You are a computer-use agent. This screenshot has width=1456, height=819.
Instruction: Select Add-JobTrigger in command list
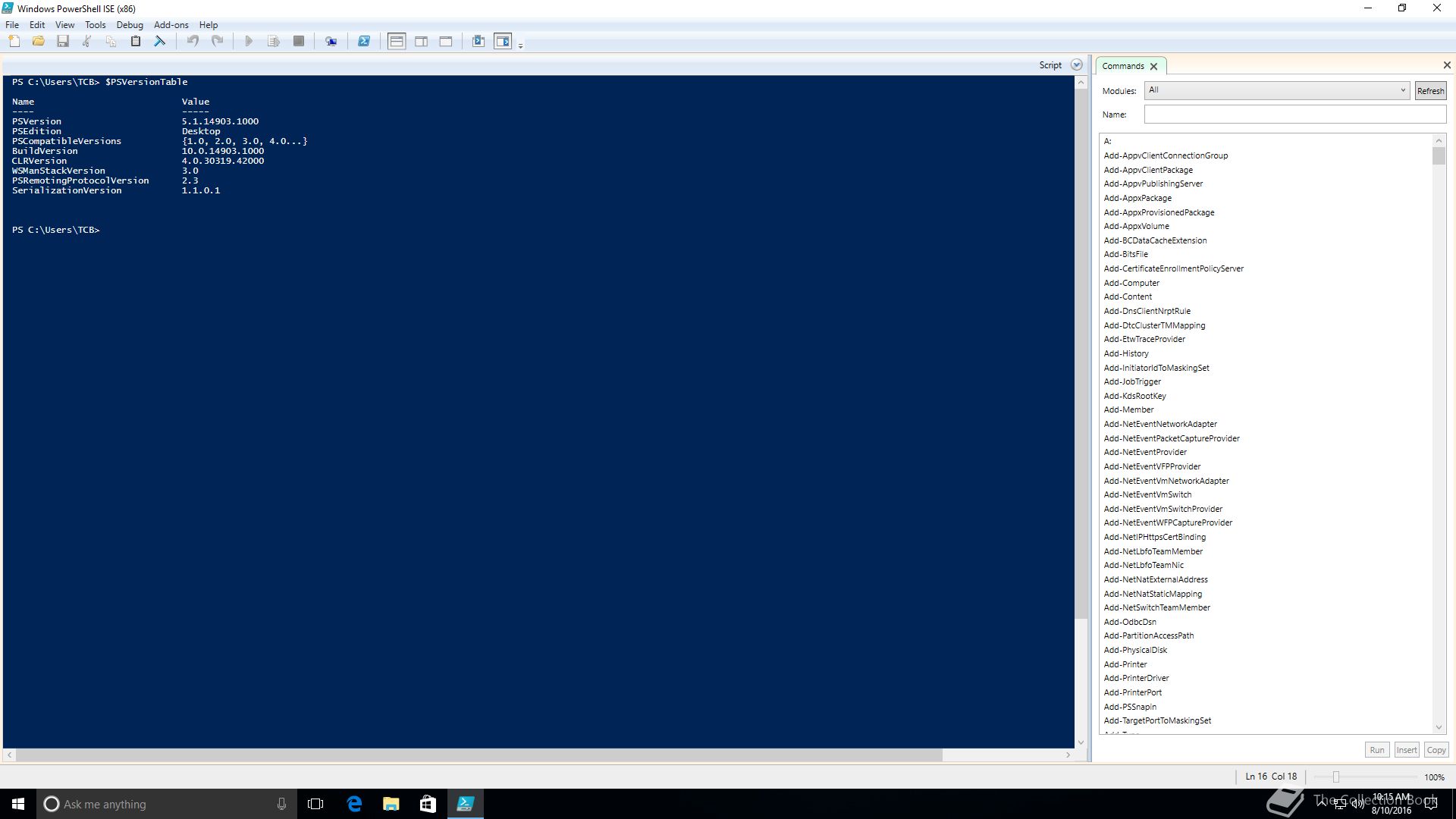tap(1132, 381)
